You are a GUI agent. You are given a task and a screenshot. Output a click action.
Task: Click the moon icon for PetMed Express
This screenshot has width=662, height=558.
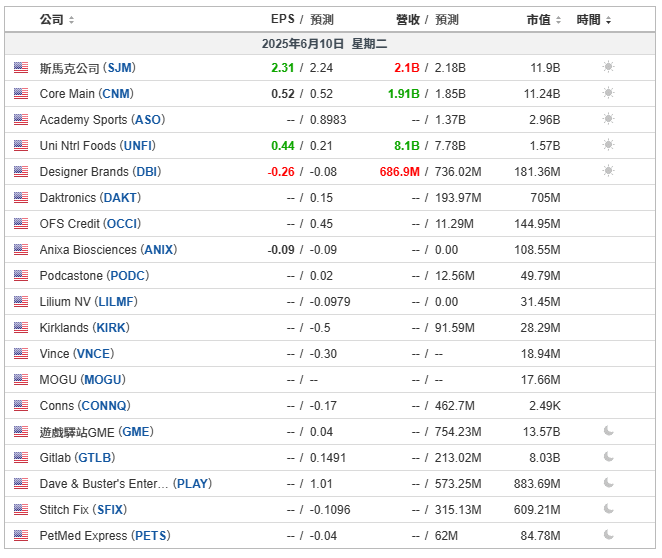point(608,535)
